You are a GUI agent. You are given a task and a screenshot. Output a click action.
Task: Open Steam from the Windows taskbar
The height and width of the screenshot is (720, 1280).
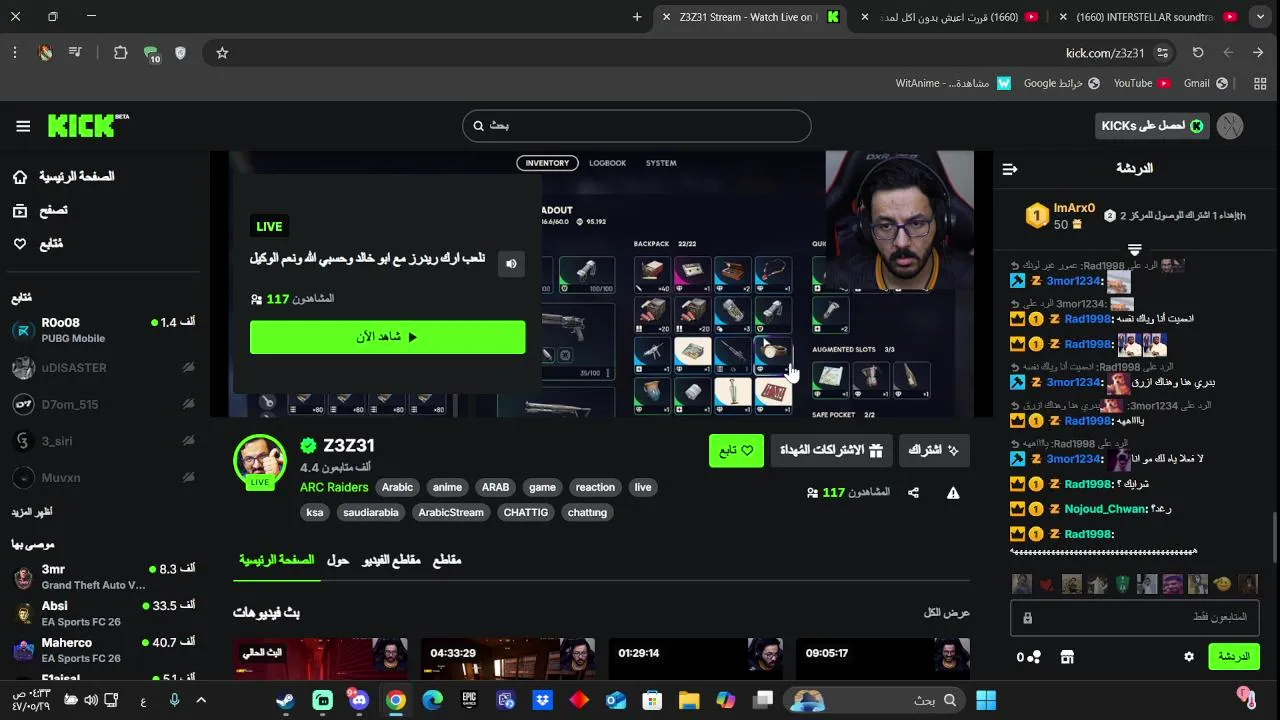click(x=286, y=700)
